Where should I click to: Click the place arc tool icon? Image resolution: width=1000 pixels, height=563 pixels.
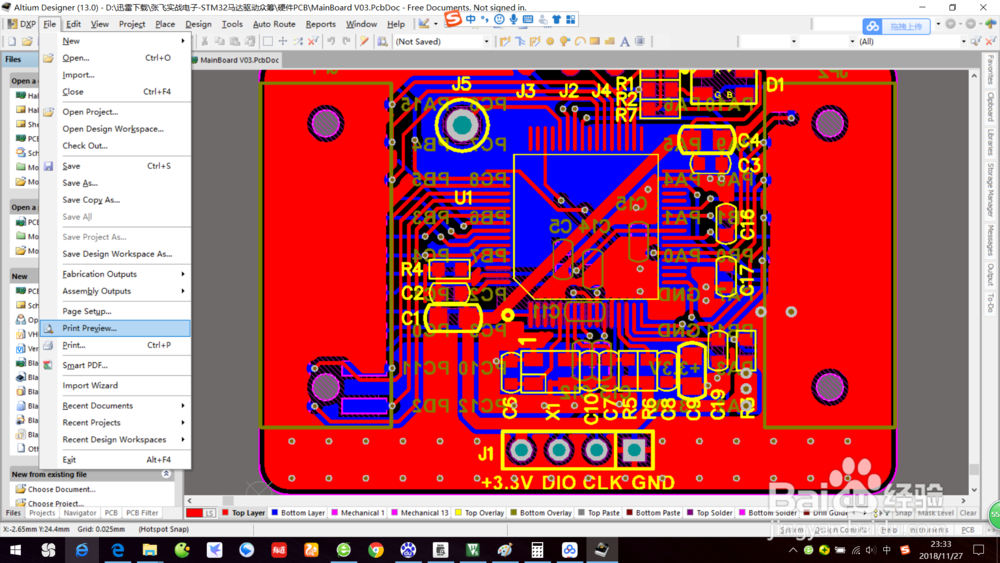(580, 41)
